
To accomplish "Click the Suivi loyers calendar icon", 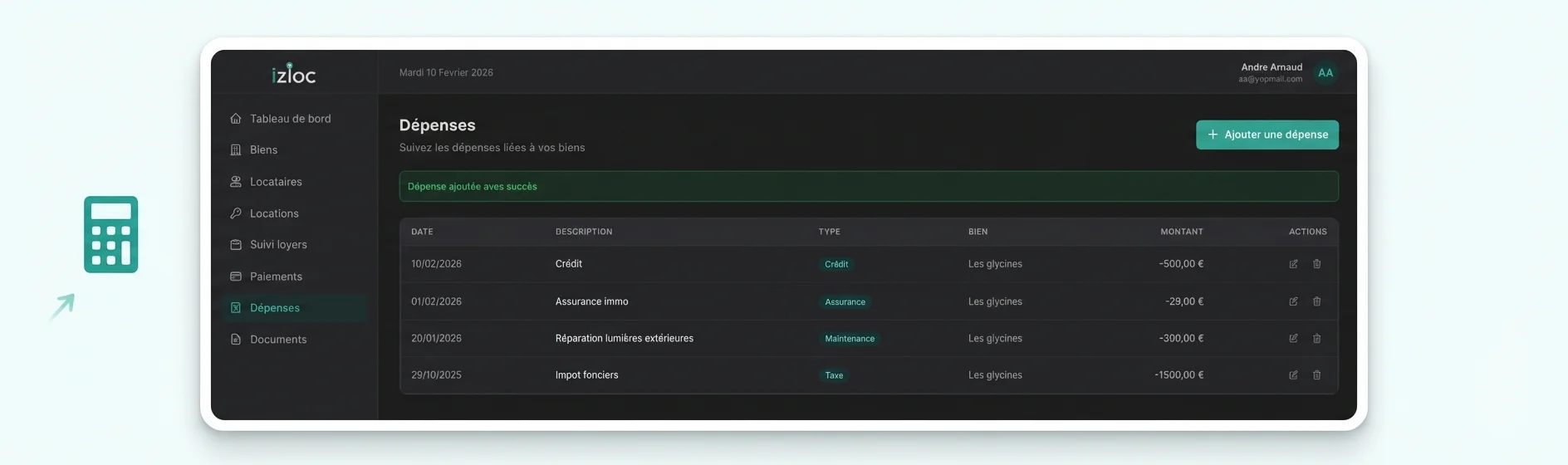I will click(x=236, y=245).
